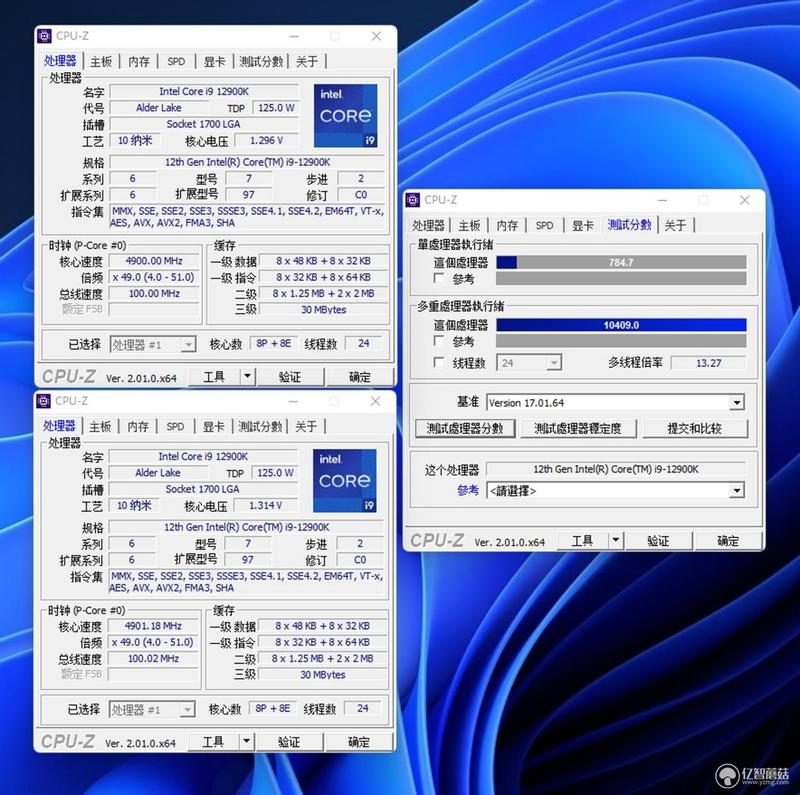Open the 处理器 #1 selector in the upper-left window

click(153, 345)
